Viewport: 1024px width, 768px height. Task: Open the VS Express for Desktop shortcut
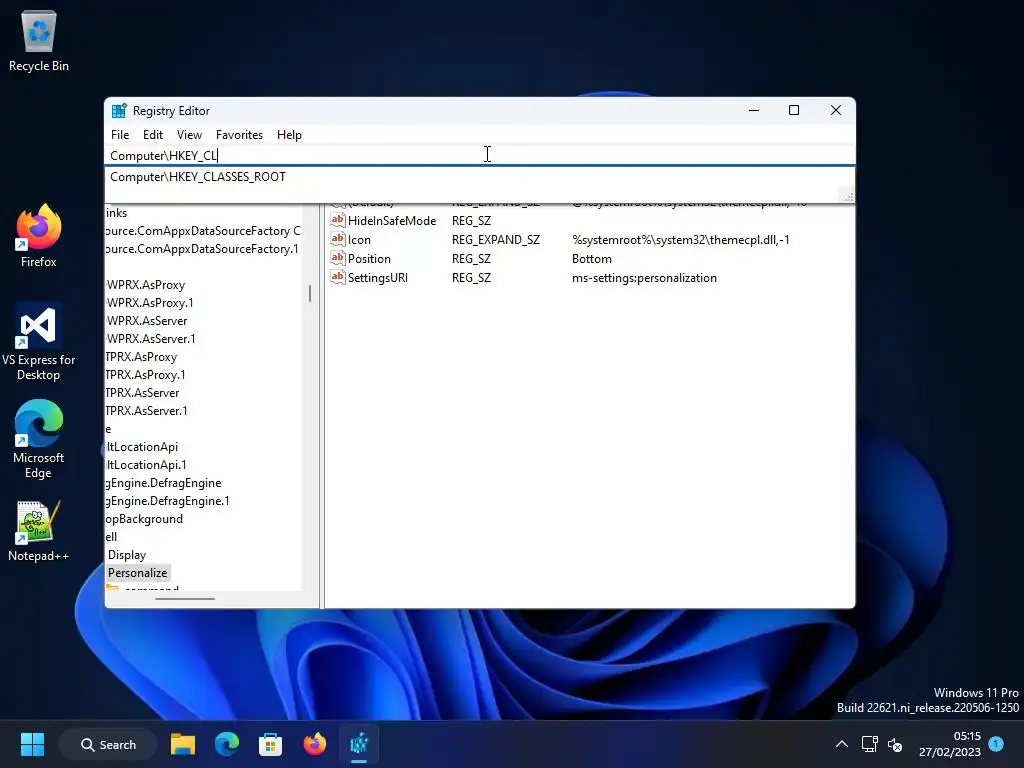pos(39,342)
